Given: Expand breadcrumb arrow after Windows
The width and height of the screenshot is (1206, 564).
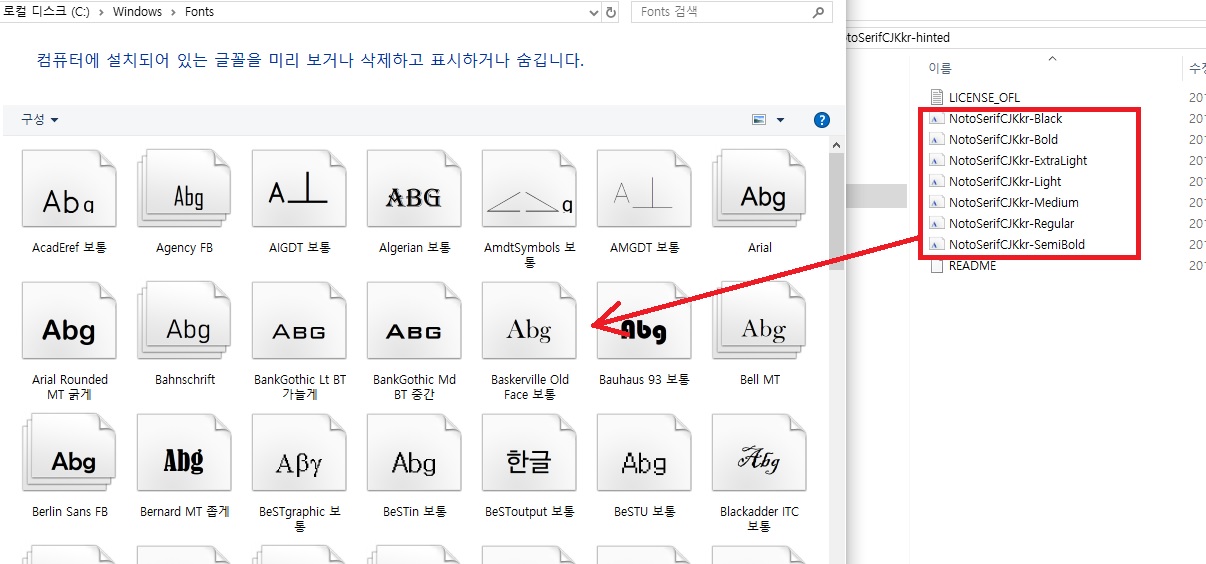Looking at the screenshot, I should pyautogui.click(x=172, y=12).
